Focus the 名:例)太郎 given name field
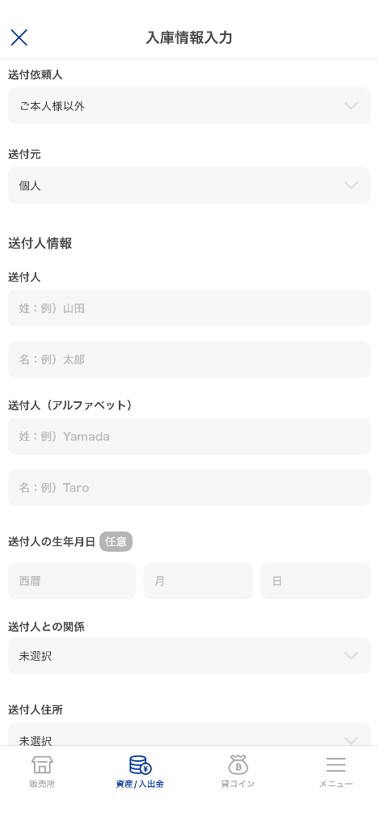 click(x=189, y=359)
